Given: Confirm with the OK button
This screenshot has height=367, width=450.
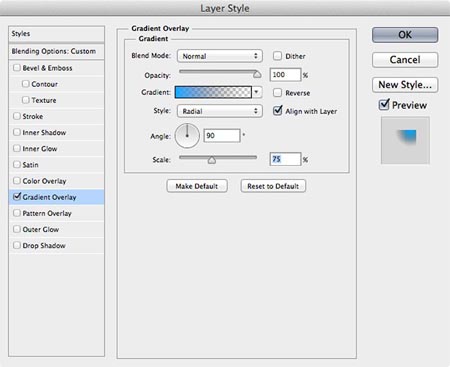Looking at the screenshot, I should tap(405, 35).
